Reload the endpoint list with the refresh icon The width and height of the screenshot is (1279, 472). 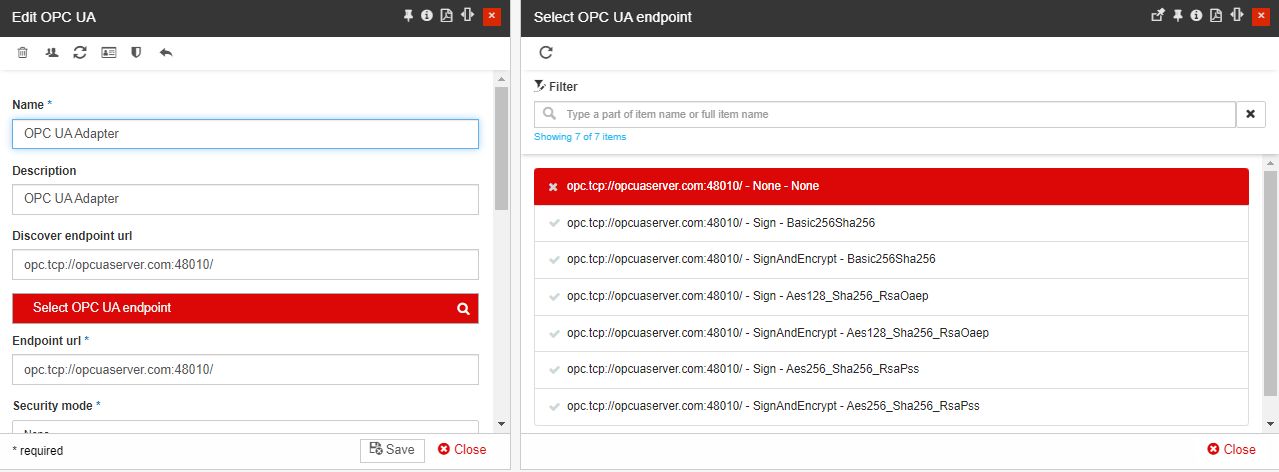(x=546, y=53)
